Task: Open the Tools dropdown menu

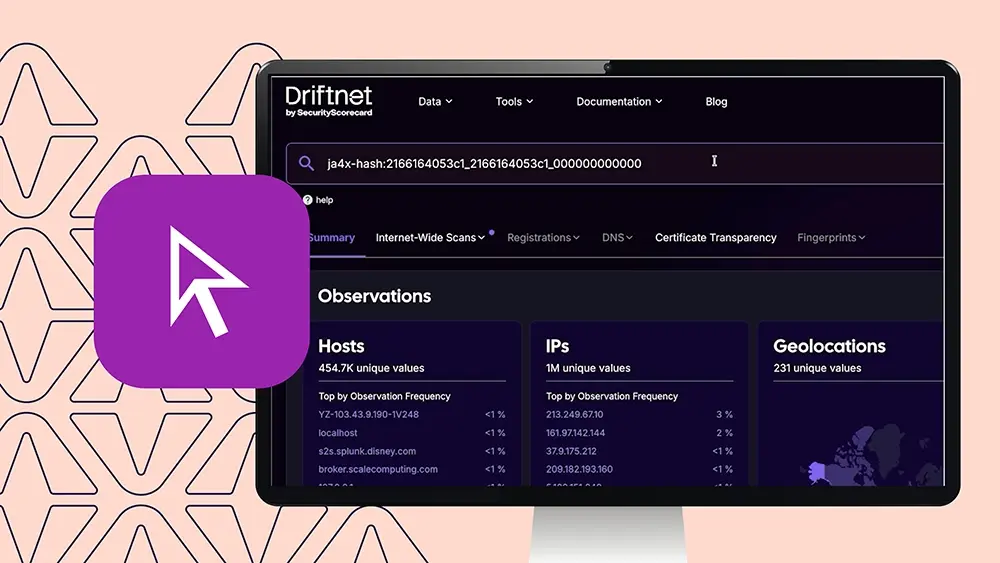Action: tap(514, 101)
